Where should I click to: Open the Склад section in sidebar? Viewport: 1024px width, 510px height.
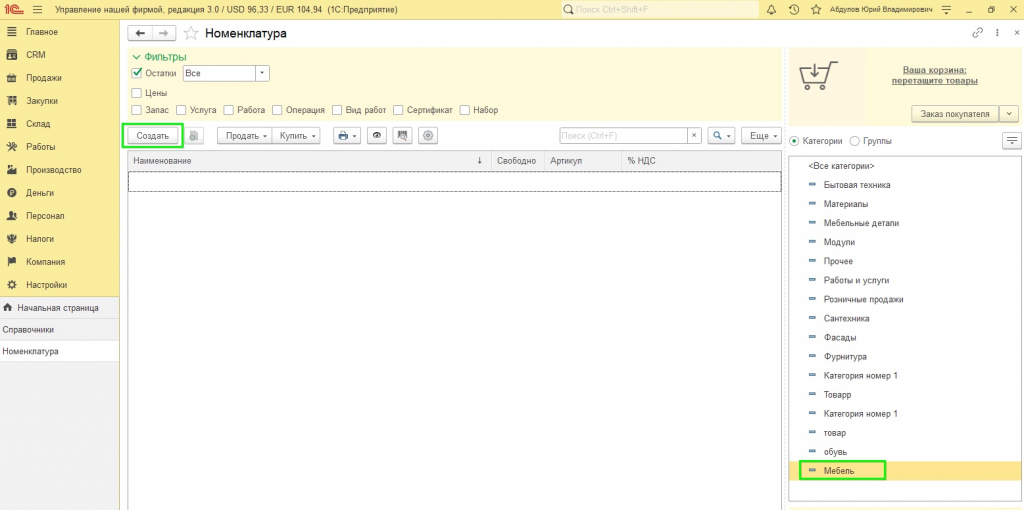point(38,124)
